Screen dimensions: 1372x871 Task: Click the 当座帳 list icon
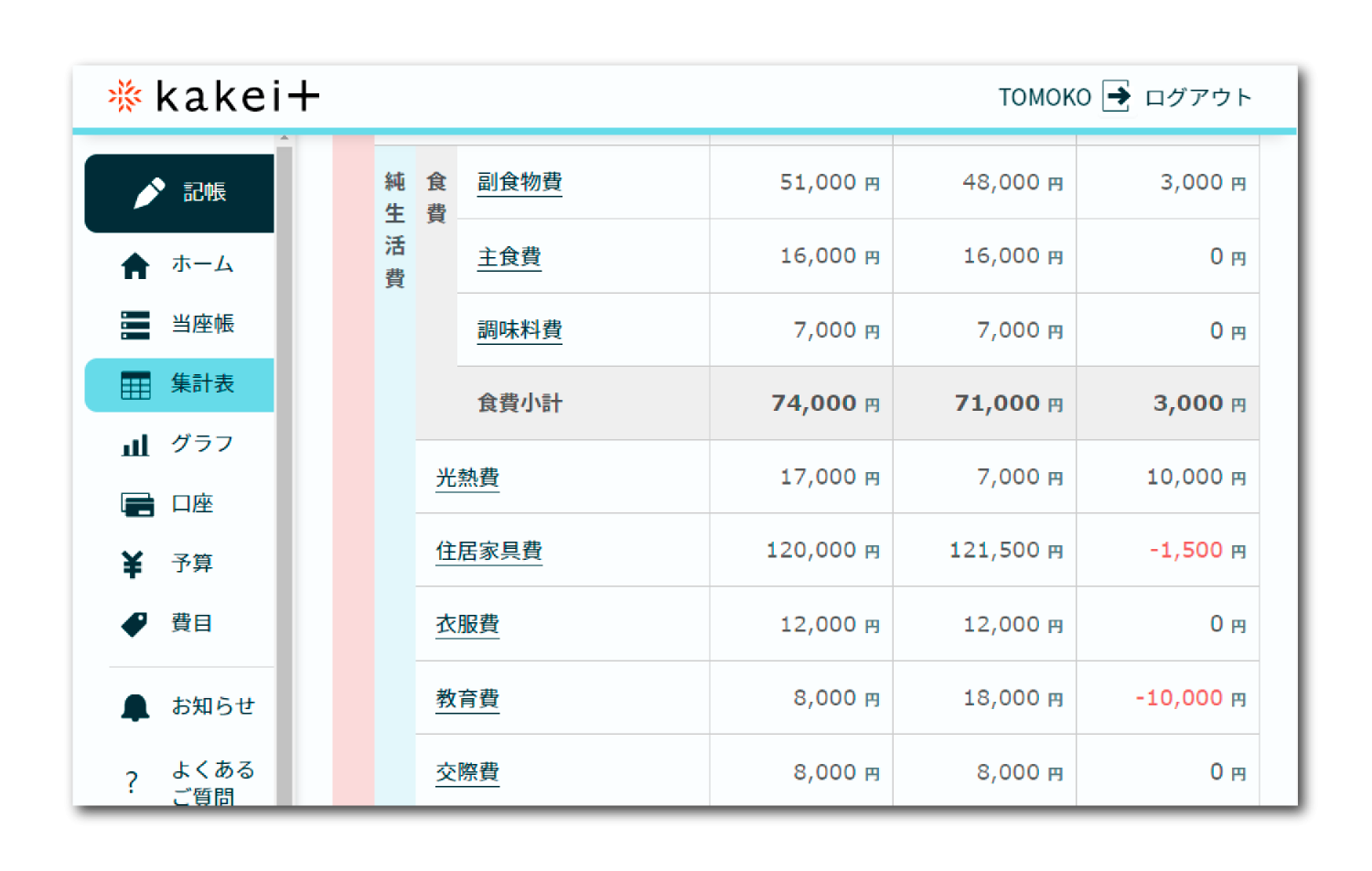(135, 325)
